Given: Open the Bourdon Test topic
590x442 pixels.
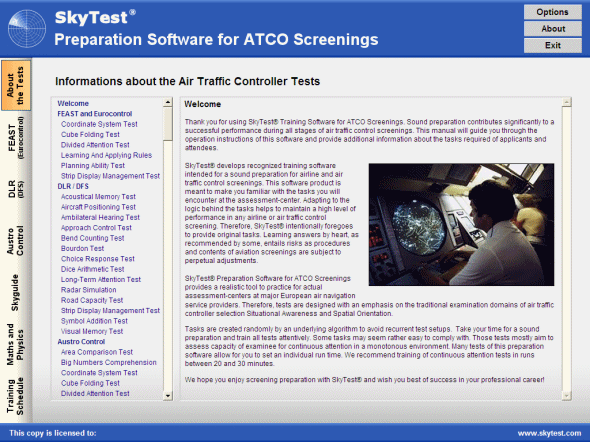Looking at the screenshot, I should [82, 248].
